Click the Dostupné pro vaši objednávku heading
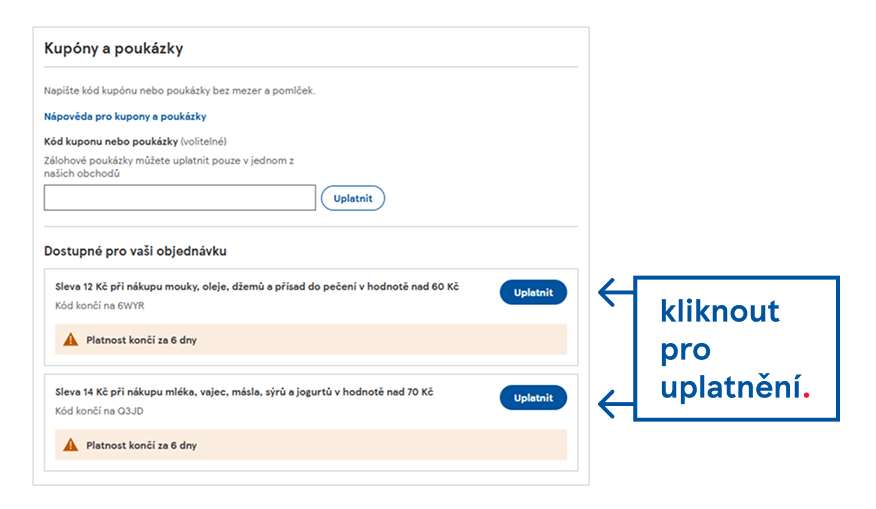Image resolution: width=876 pixels, height=509 pixels. point(135,251)
